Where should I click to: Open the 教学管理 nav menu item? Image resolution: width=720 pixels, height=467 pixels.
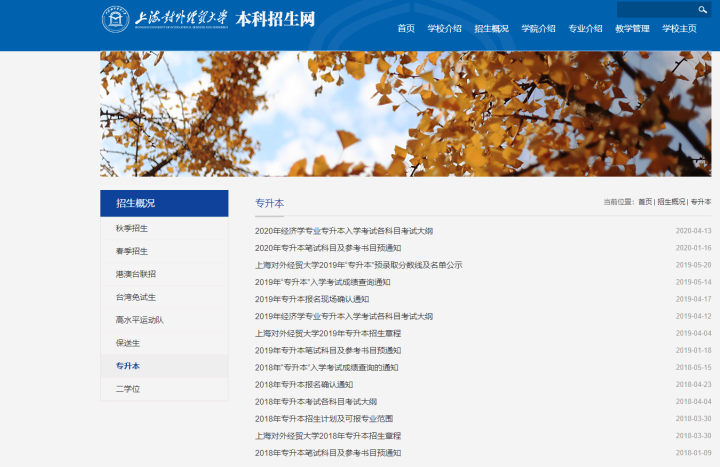[x=632, y=28]
